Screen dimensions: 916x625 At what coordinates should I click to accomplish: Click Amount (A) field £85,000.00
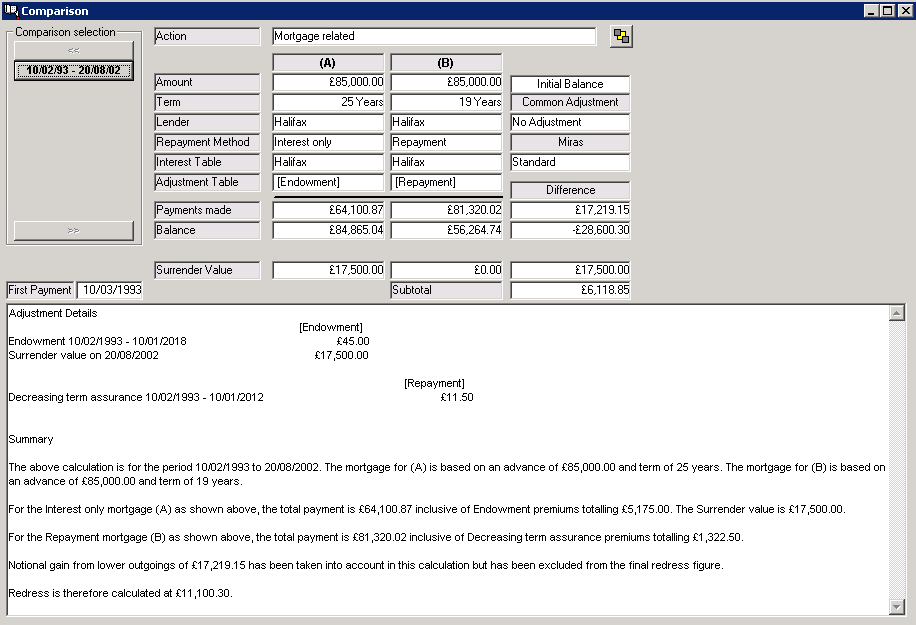(x=328, y=82)
